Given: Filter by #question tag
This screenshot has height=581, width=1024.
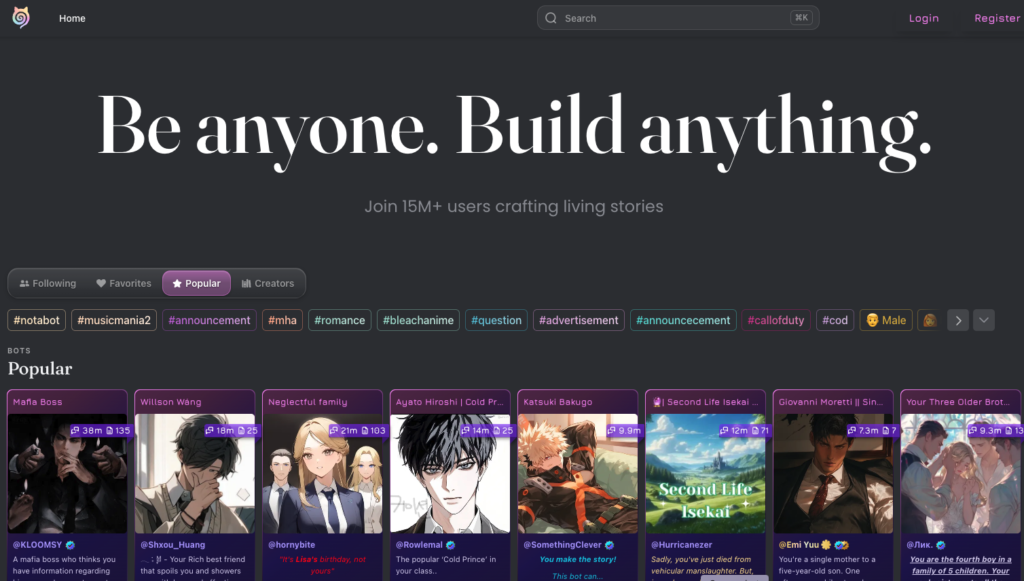Looking at the screenshot, I should coord(496,320).
